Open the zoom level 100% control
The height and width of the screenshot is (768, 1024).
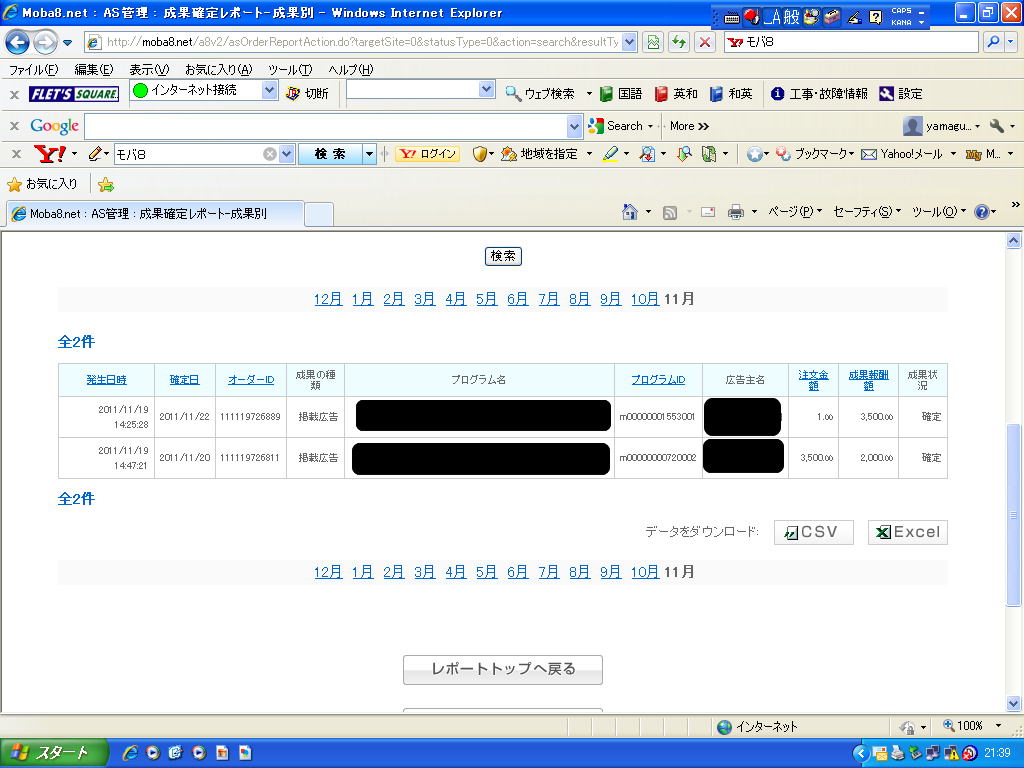tap(972, 726)
